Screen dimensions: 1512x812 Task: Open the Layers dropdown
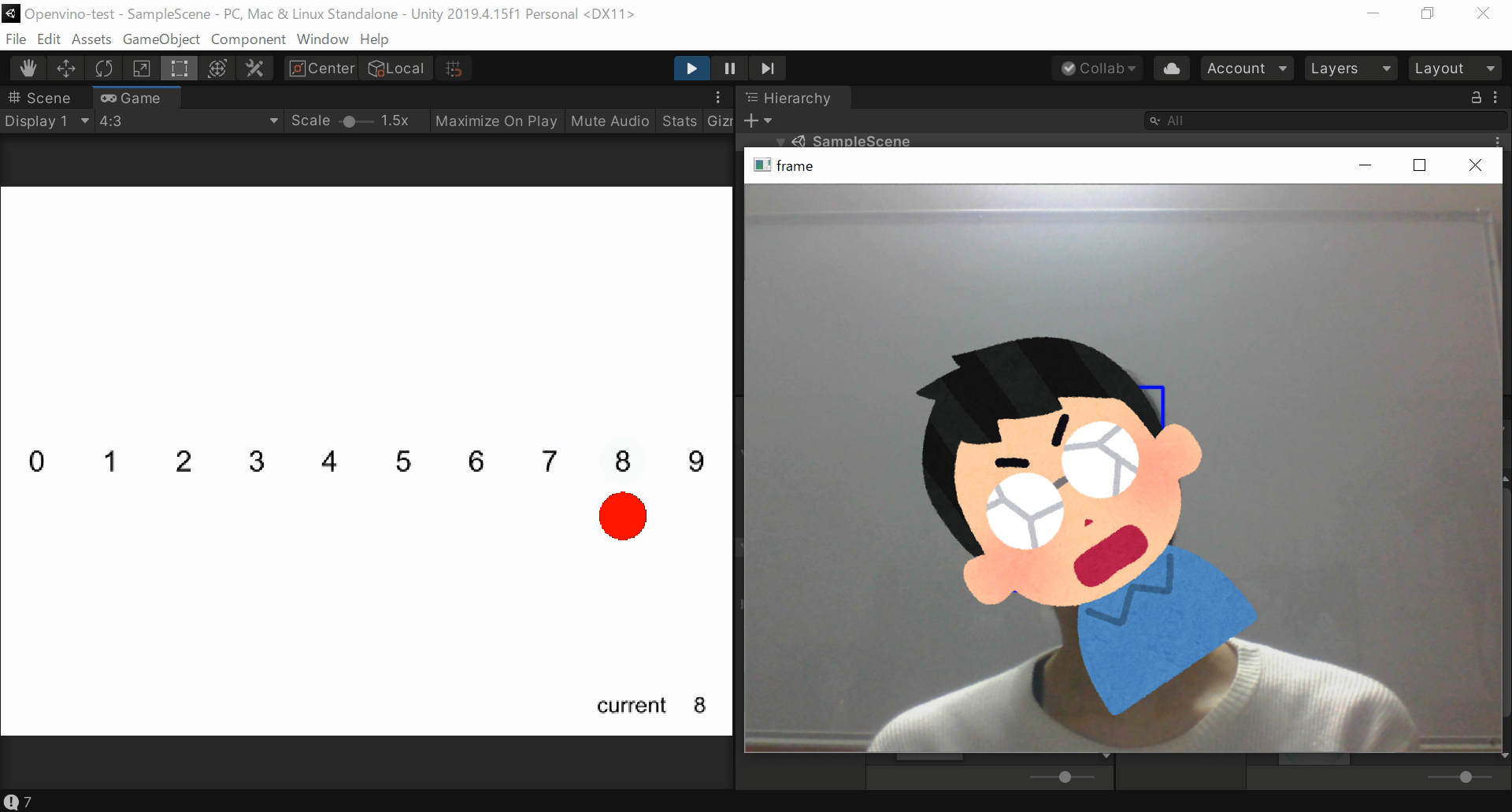[1350, 69]
